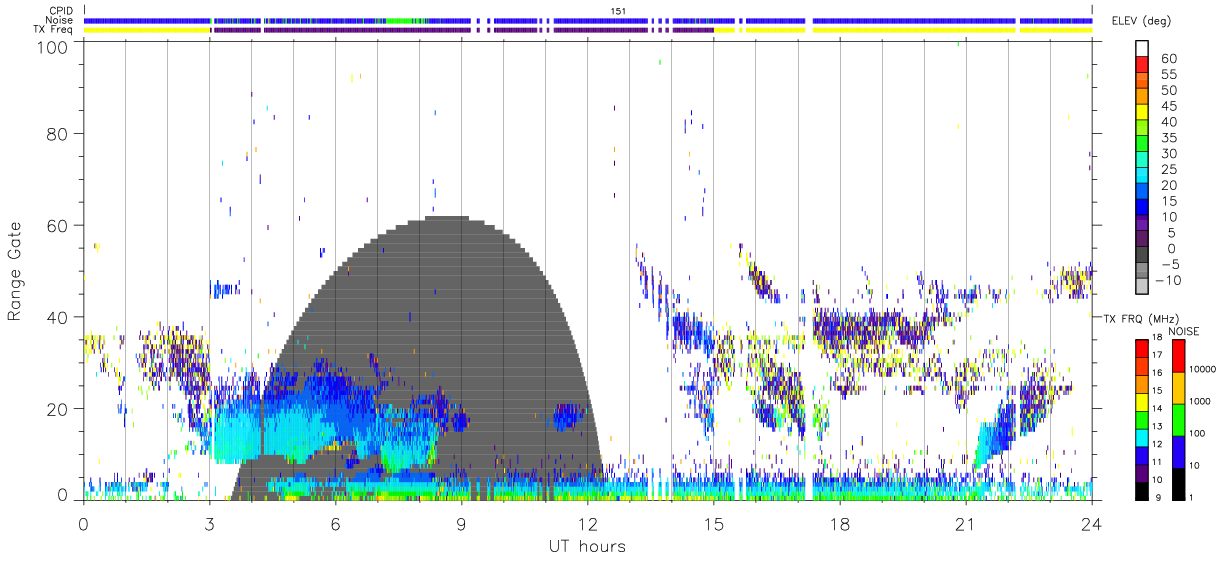The height and width of the screenshot is (567, 1228).
Task: Click the UT hours axis title
Action: click(586, 546)
